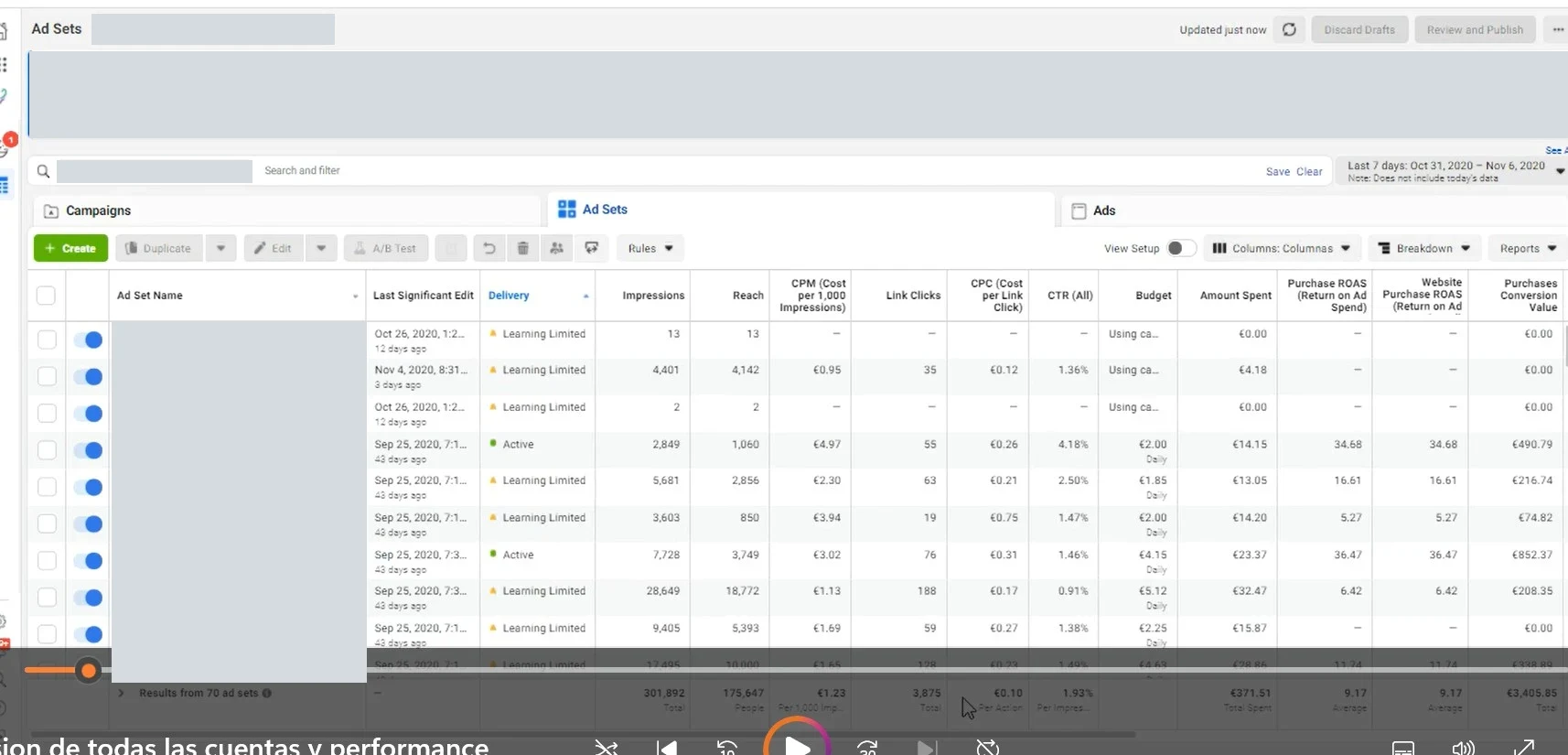This screenshot has height=755, width=1568.
Task: Click the player volume speaker icon
Action: point(1463,748)
